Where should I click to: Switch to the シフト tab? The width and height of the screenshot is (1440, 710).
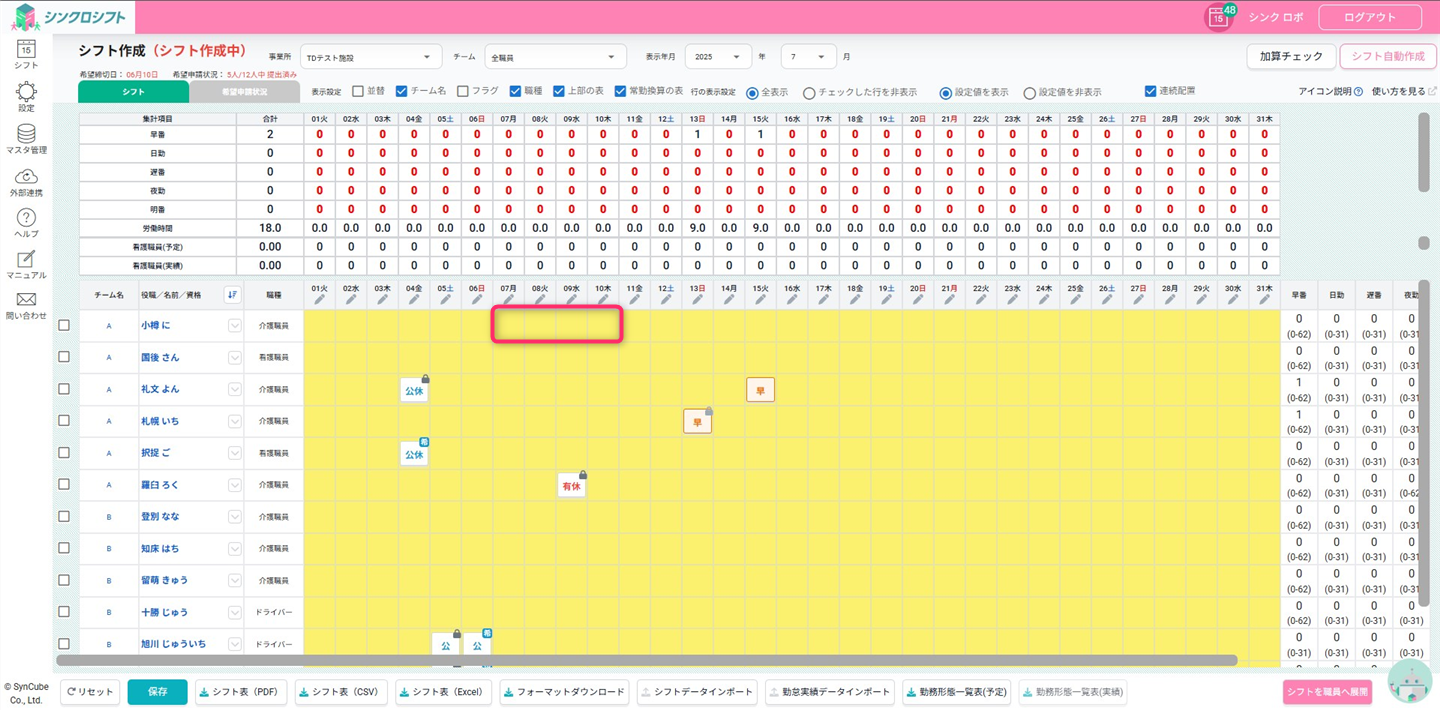134,92
